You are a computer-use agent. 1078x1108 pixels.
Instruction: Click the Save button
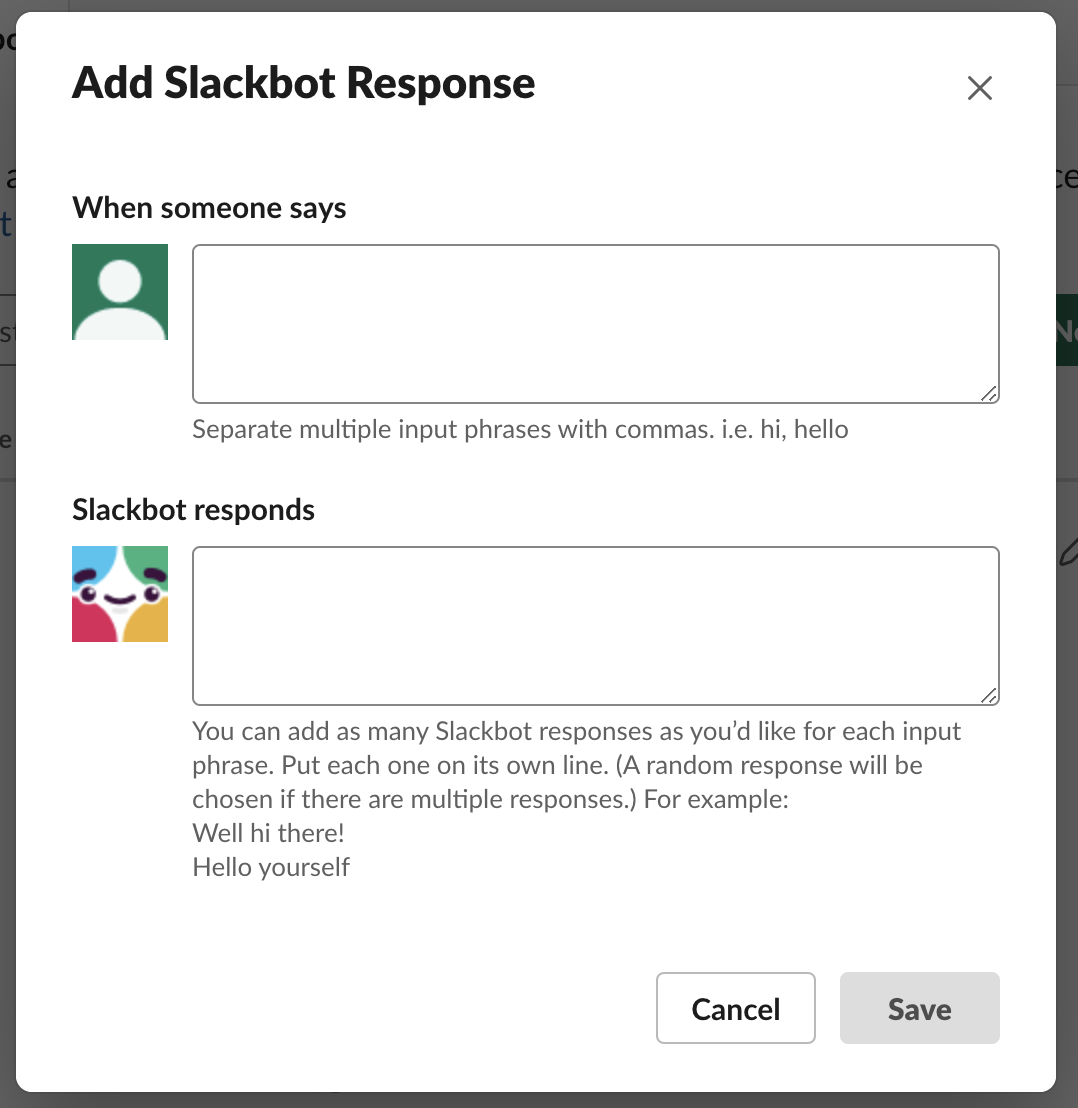pyautogui.click(x=919, y=1008)
